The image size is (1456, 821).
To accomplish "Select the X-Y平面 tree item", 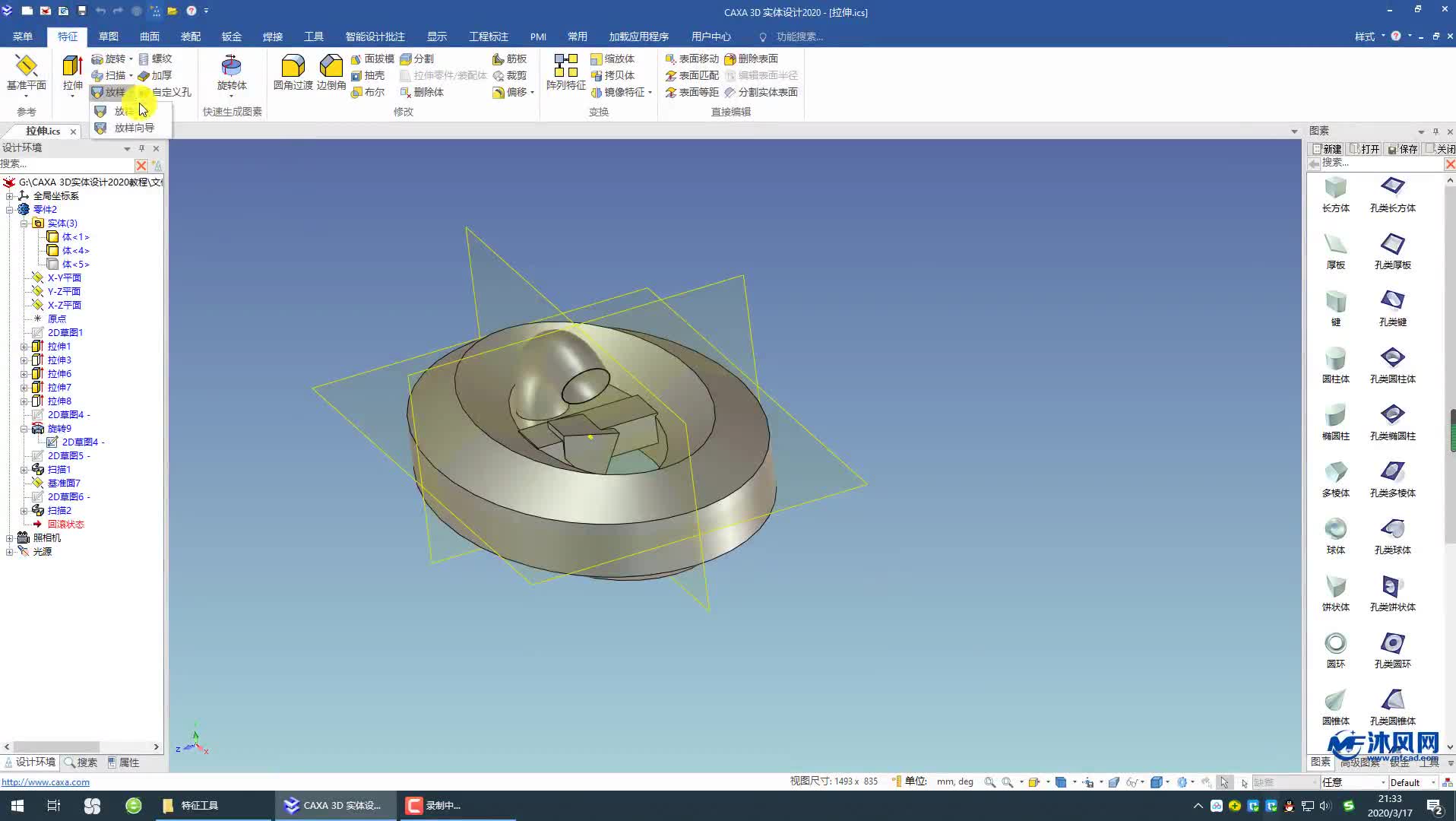I will click(x=64, y=278).
